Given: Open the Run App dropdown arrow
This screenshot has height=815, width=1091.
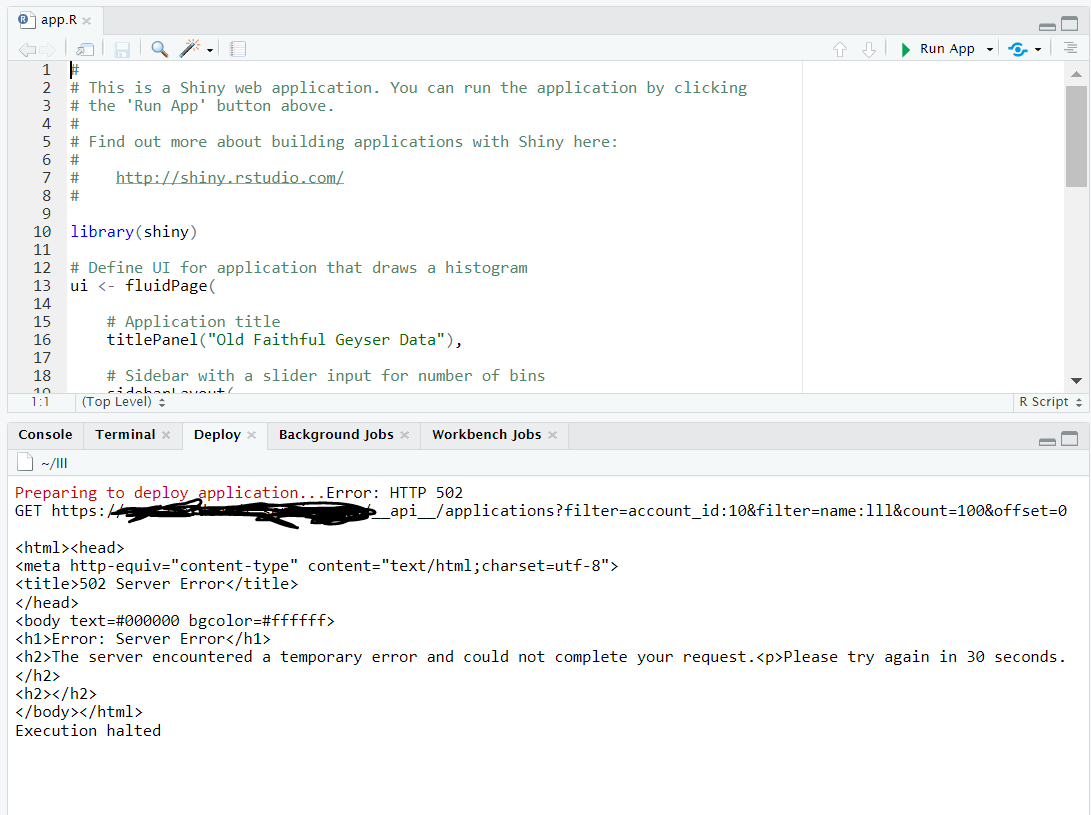Looking at the screenshot, I should 988,48.
